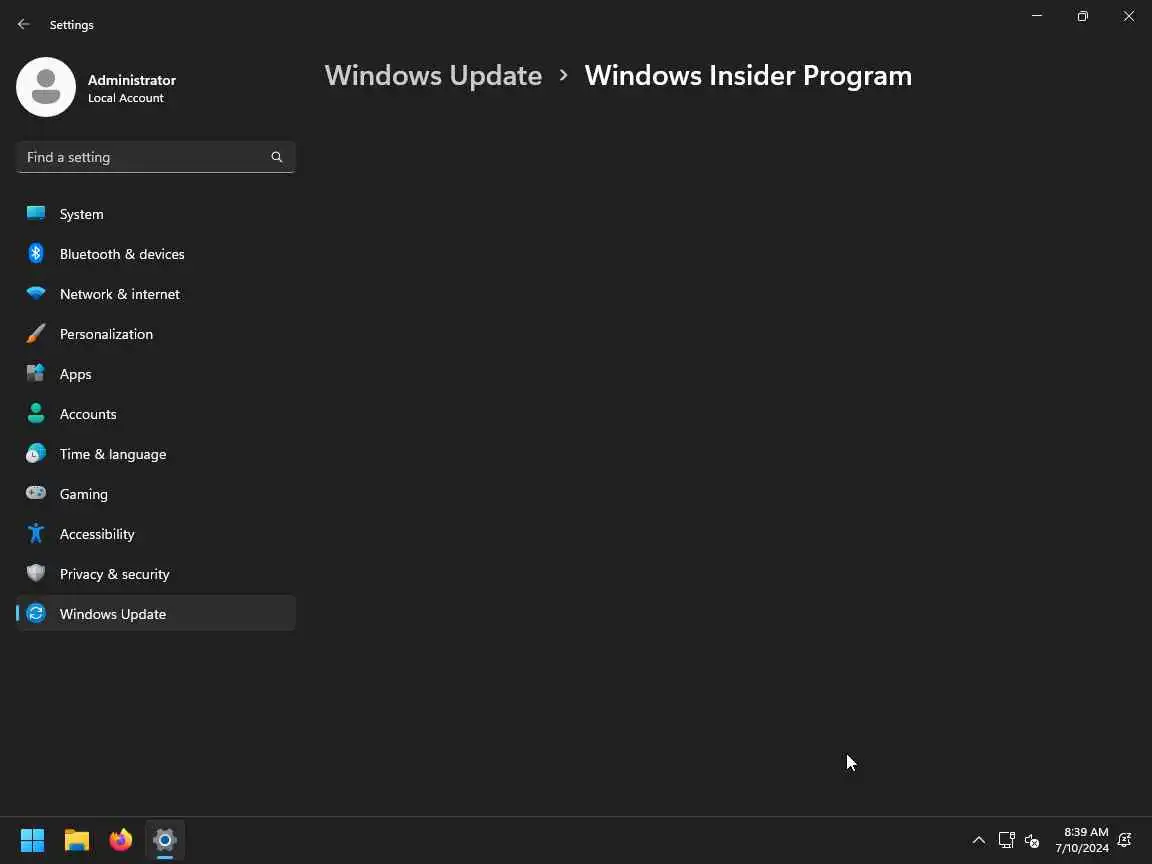Click the Windows Update sync icon
The width and height of the screenshot is (1152, 864).
35,613
